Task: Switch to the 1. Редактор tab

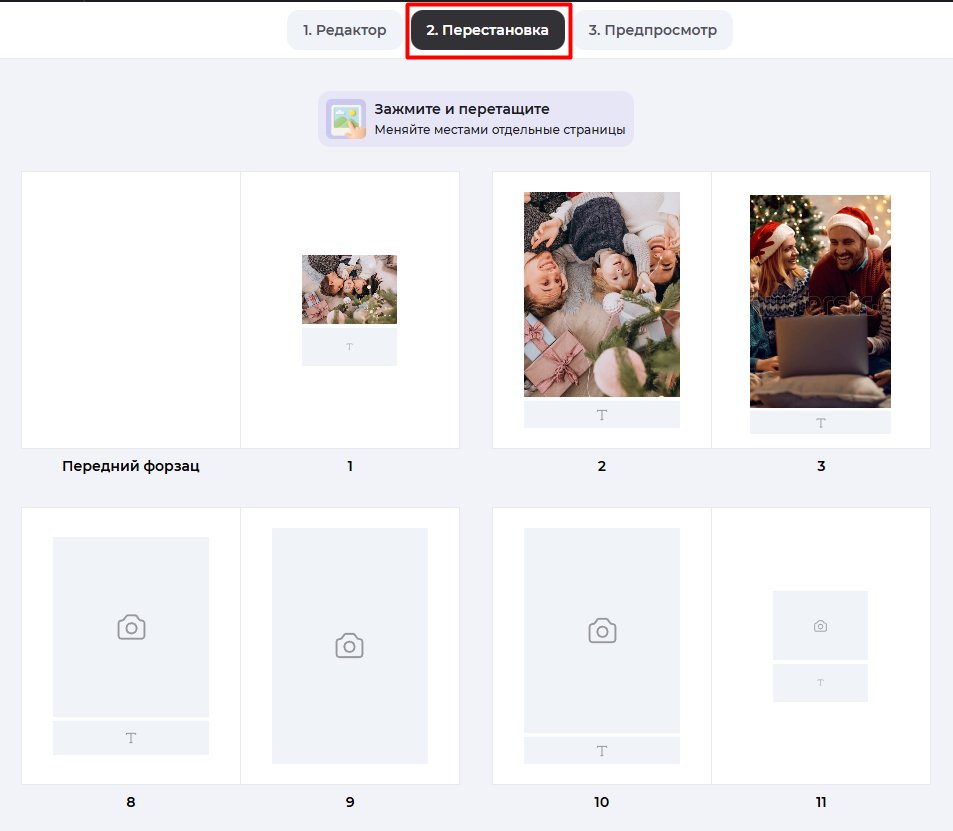Action: [344, 30]
